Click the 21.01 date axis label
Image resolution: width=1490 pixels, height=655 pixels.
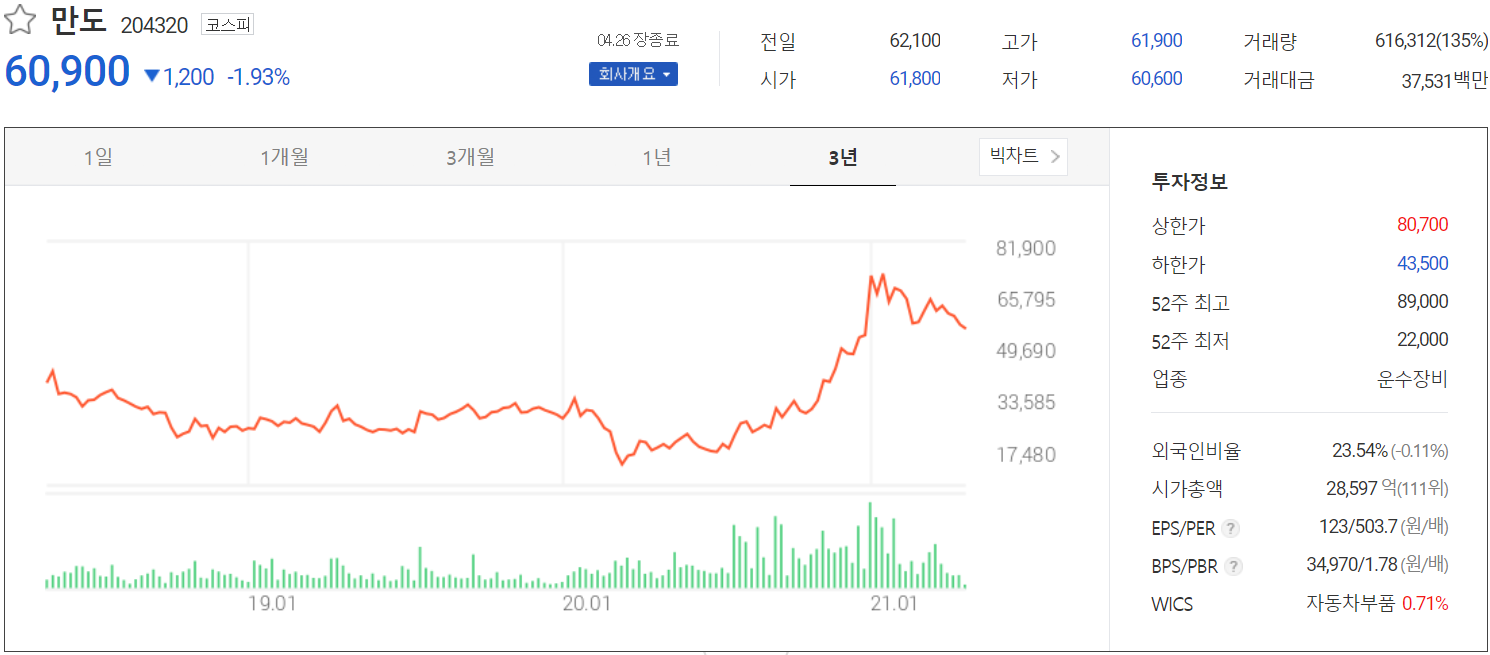895,604
